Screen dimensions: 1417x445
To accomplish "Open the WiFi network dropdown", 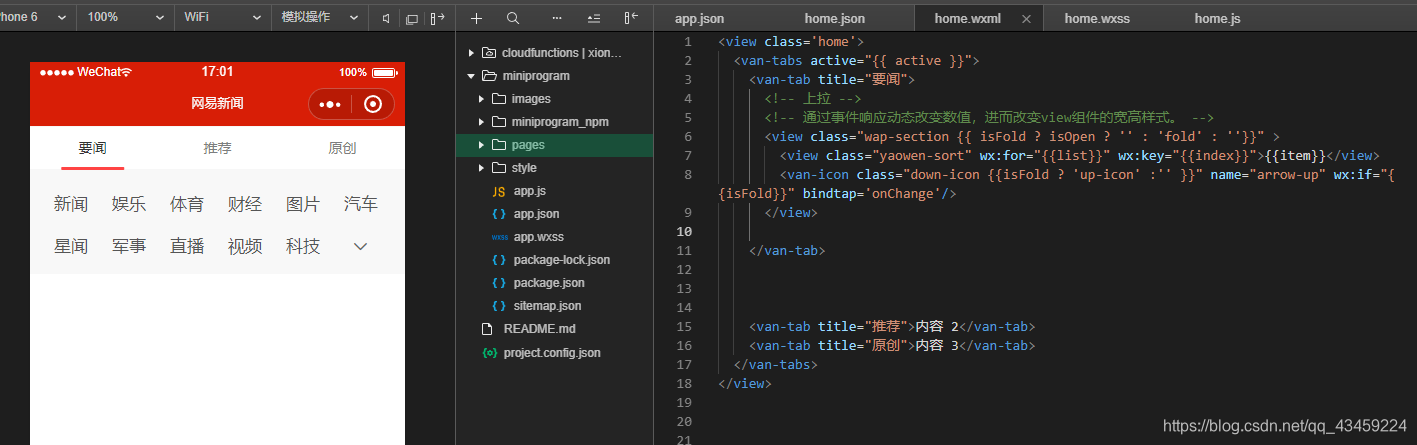I will (221, 18).
